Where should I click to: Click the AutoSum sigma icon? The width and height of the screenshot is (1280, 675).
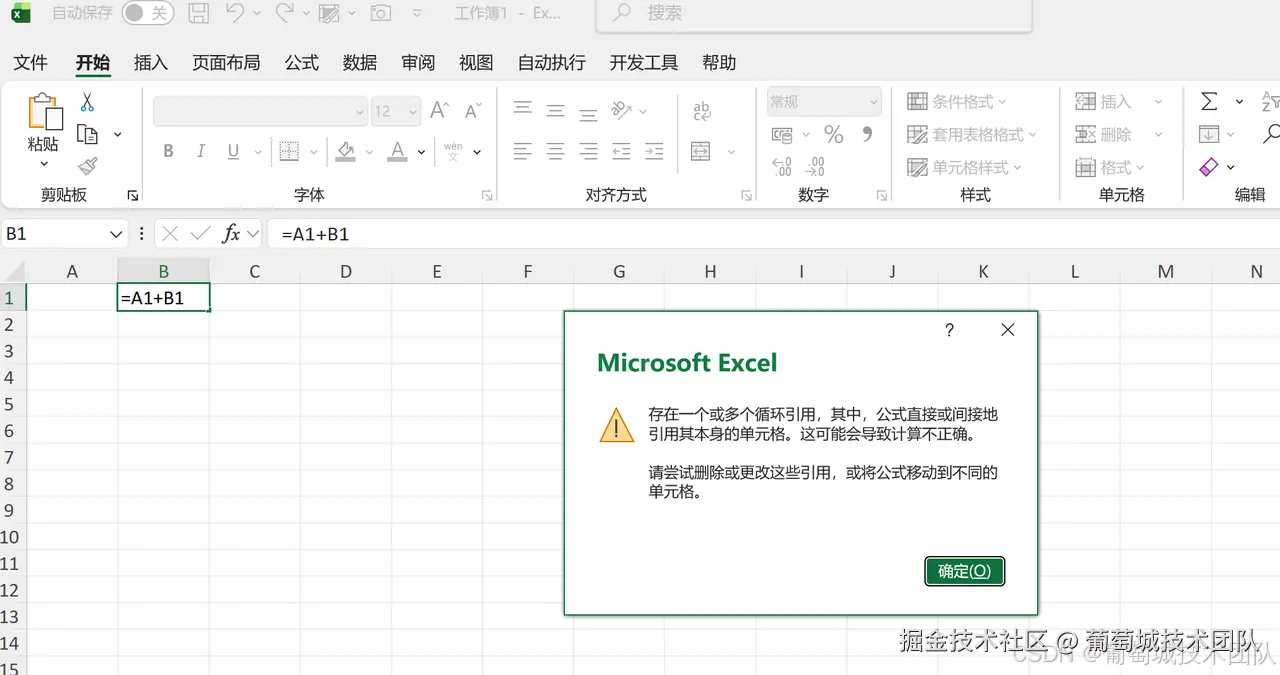[x=1209, y=102]
